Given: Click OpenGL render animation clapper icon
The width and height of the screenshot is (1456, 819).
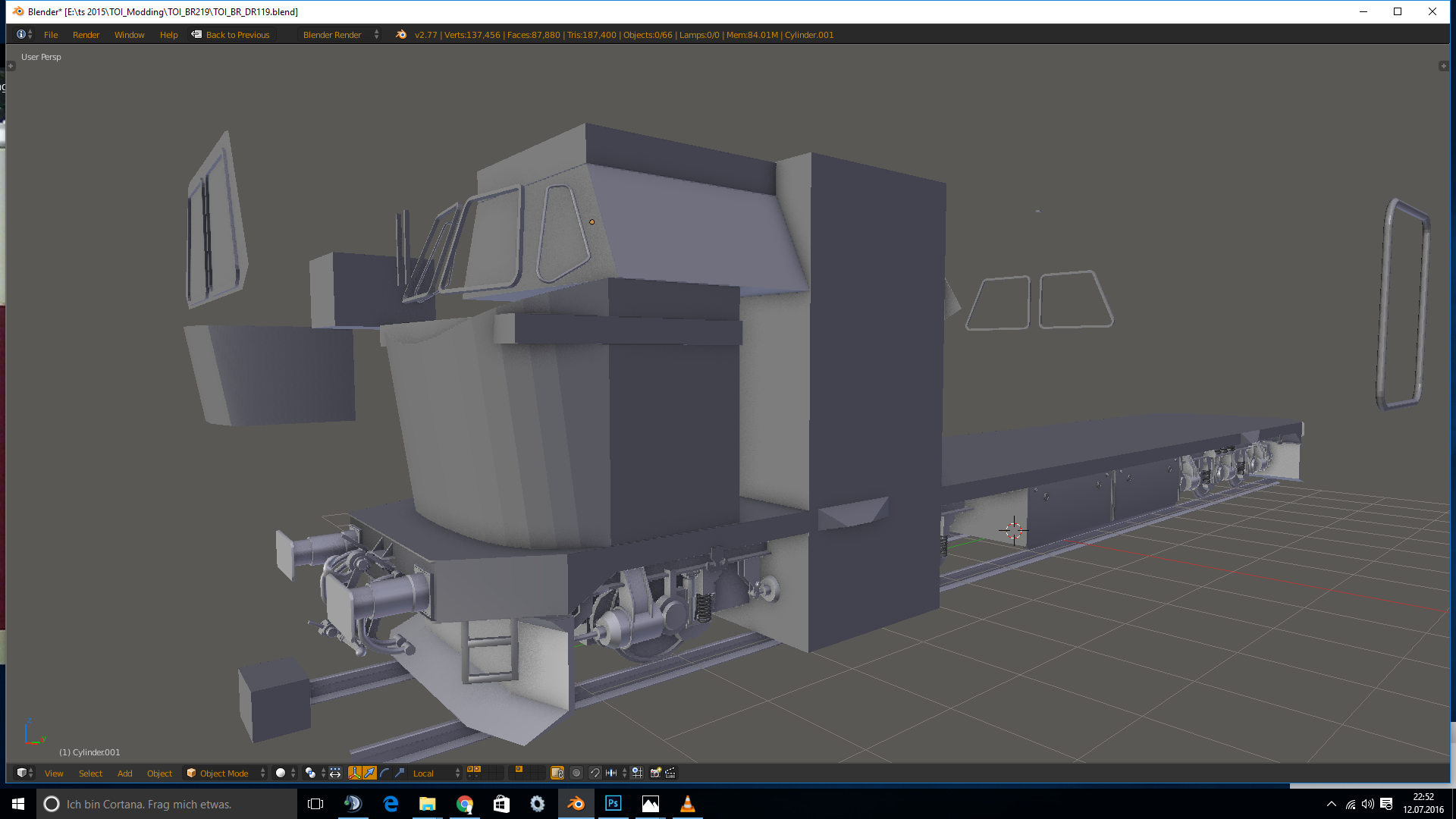Looking at the screenshot, I should 670,773.
